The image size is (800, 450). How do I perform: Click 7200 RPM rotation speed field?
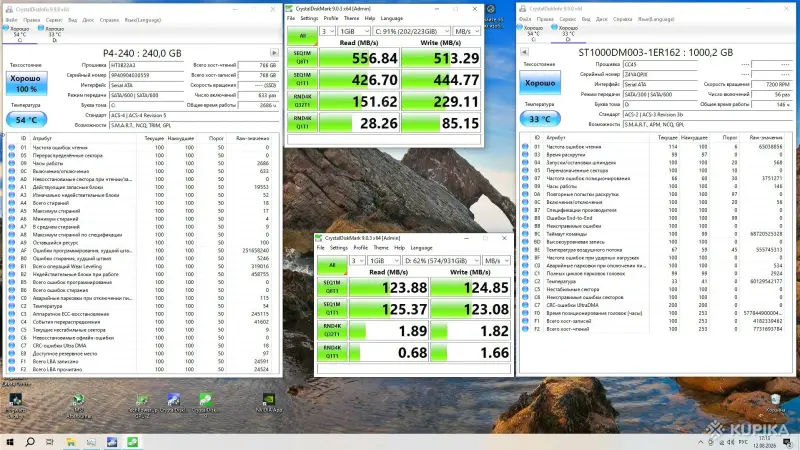coord(772,84)
